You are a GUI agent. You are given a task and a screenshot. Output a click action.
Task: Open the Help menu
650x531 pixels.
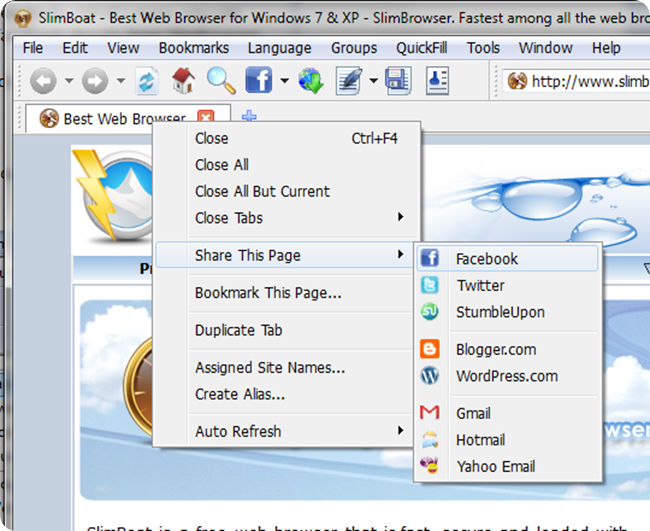point(606,48)
